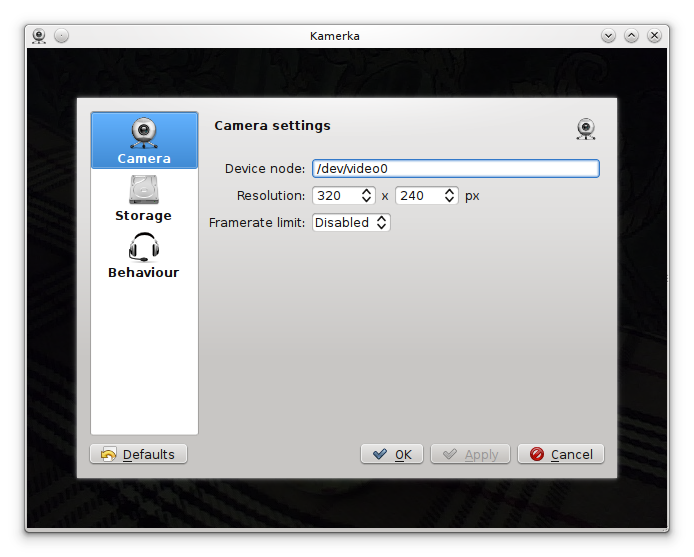Screen dimensions: 694x557
Task: Open the Kamerka titlebar window menu icon
Action: [39, 36]
